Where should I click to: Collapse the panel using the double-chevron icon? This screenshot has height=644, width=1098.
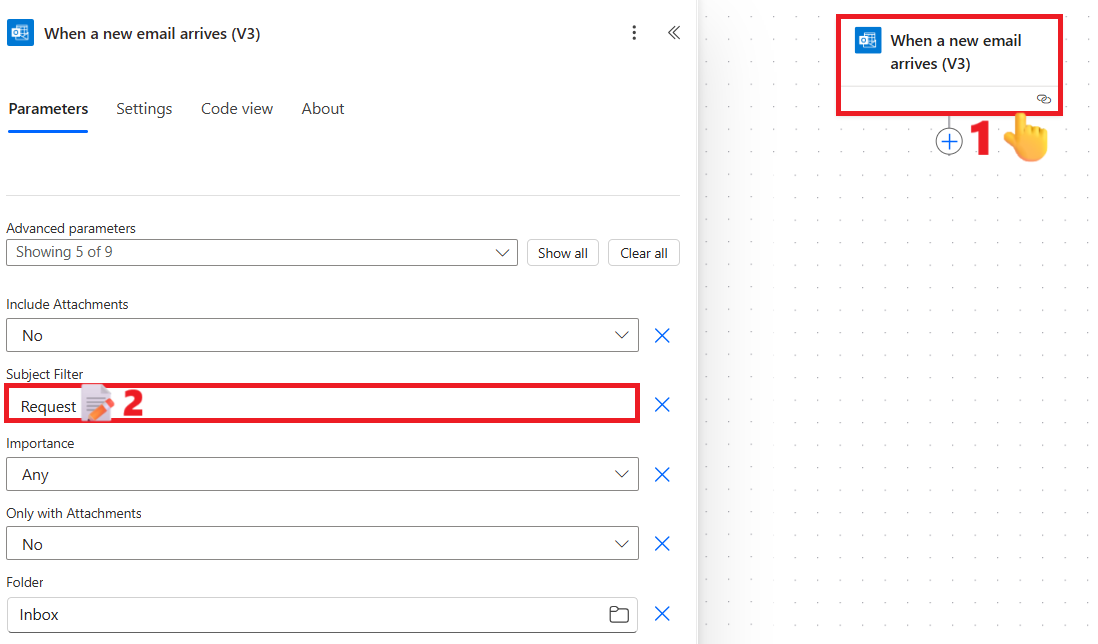(x=673, y=32)
